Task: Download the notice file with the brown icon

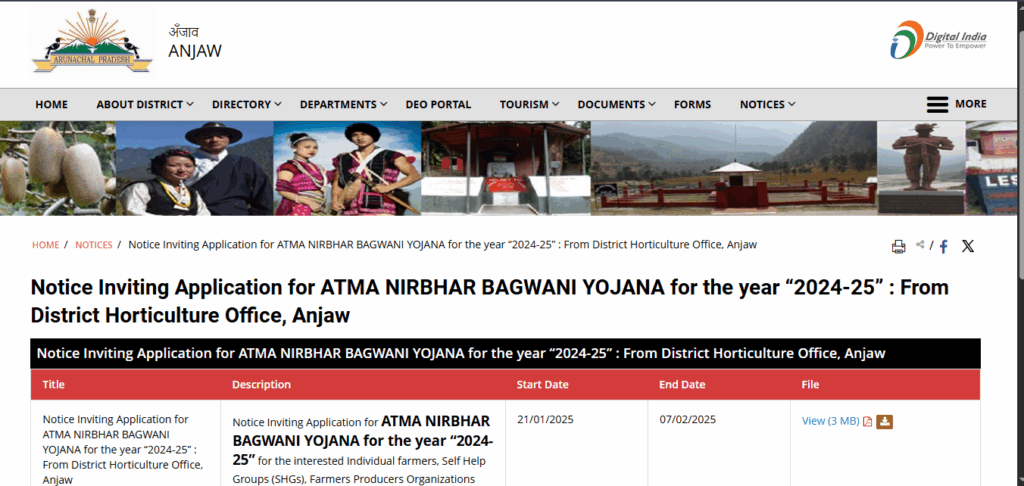Action: pos(884,421)
